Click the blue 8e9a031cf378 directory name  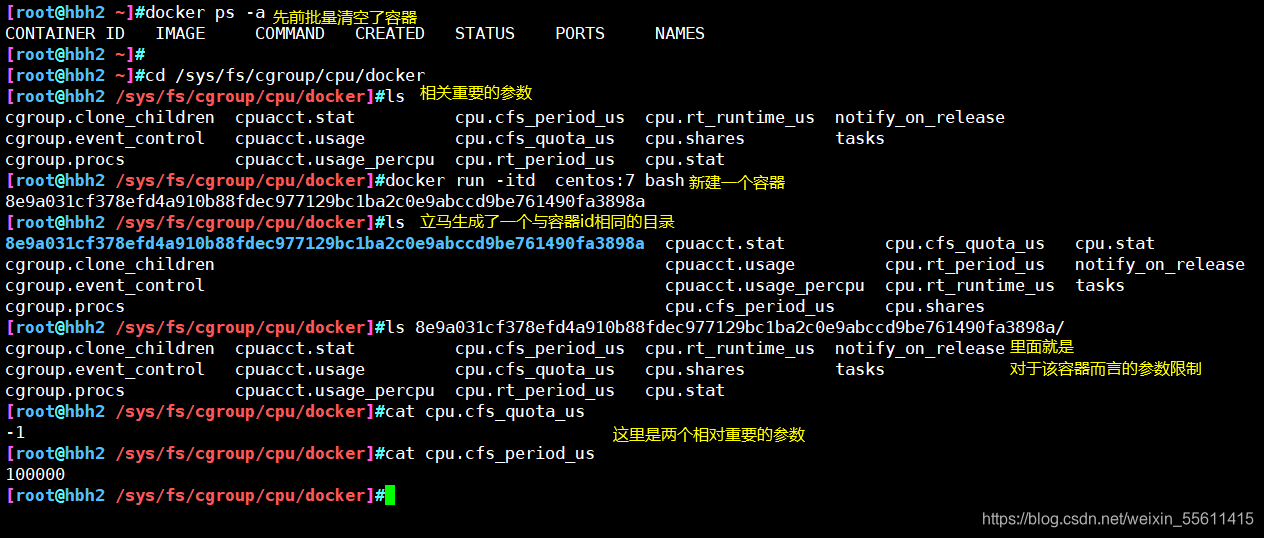coord(325,243)
